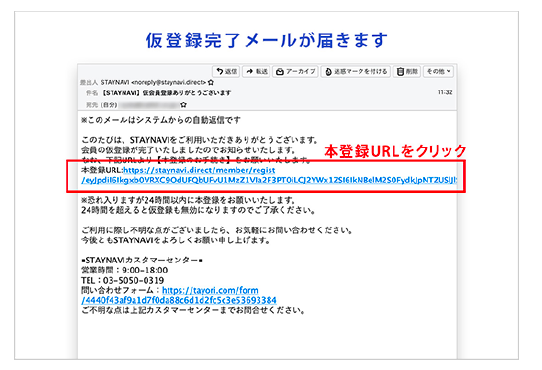542x370 pixels.
Task: Click the line 今後ともSTAYNAVIをよろしくお願い申し上げます
Action: [176, 240]
